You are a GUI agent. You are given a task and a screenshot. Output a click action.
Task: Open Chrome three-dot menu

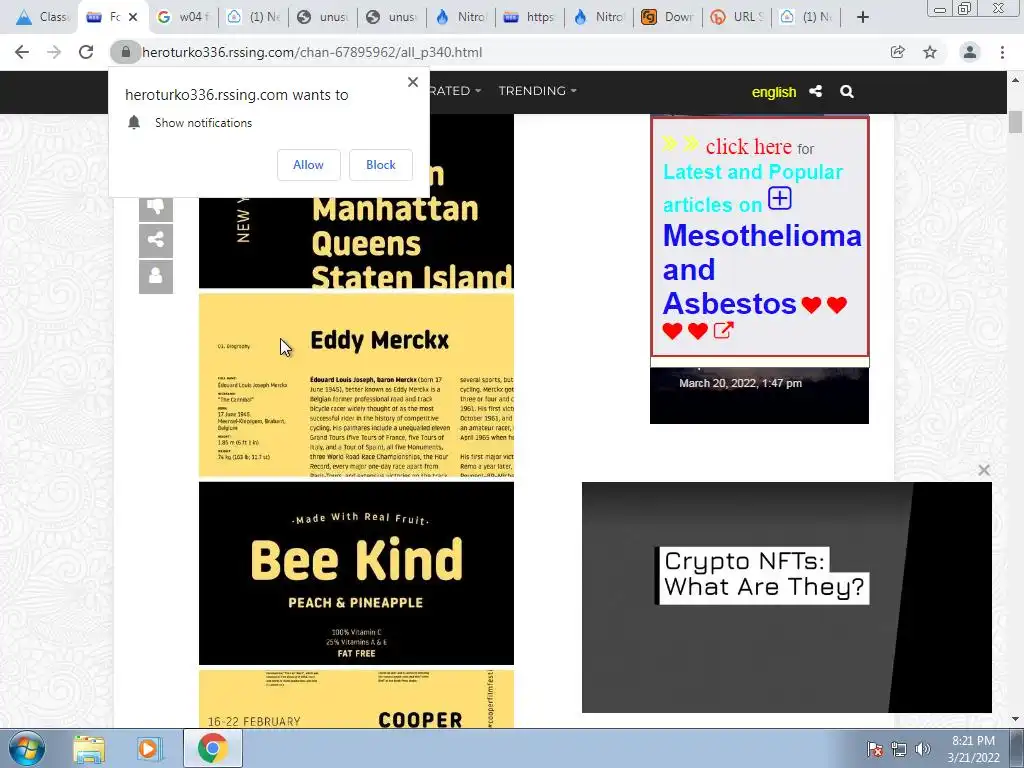point(1002,52)
